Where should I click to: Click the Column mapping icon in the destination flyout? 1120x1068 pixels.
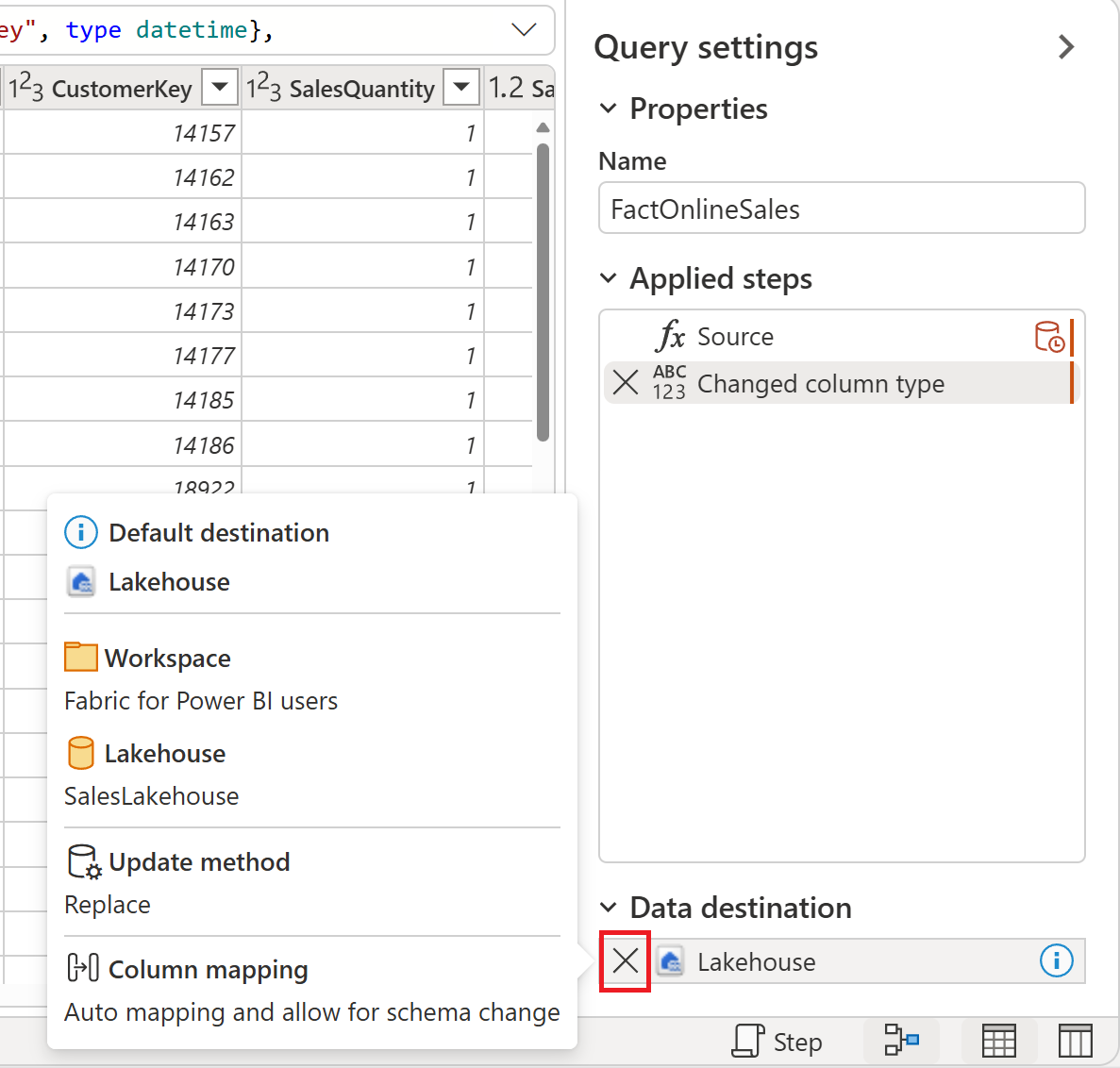tap(82, 968)
